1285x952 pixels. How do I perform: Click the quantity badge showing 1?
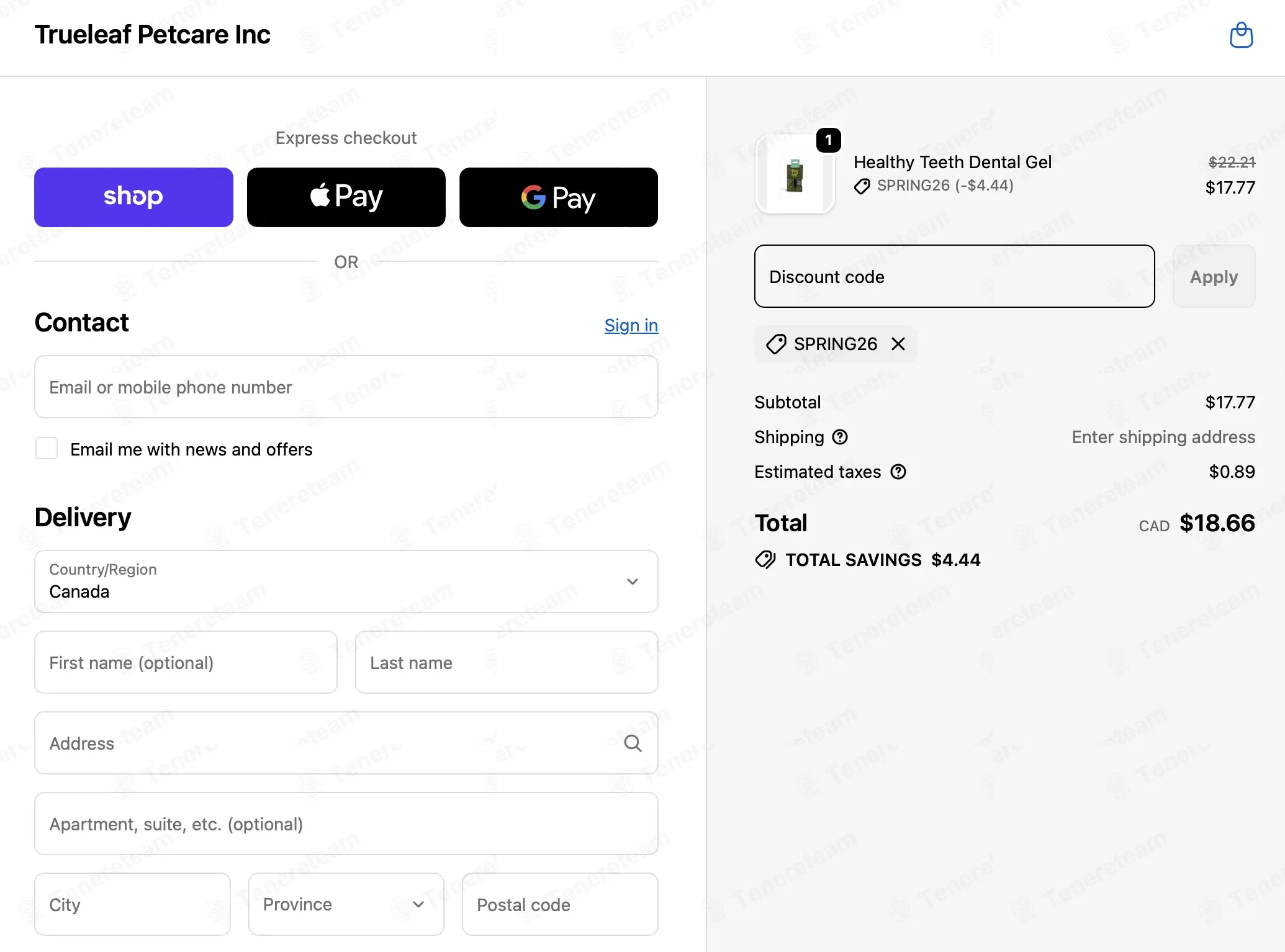click(x=829, y=140)
